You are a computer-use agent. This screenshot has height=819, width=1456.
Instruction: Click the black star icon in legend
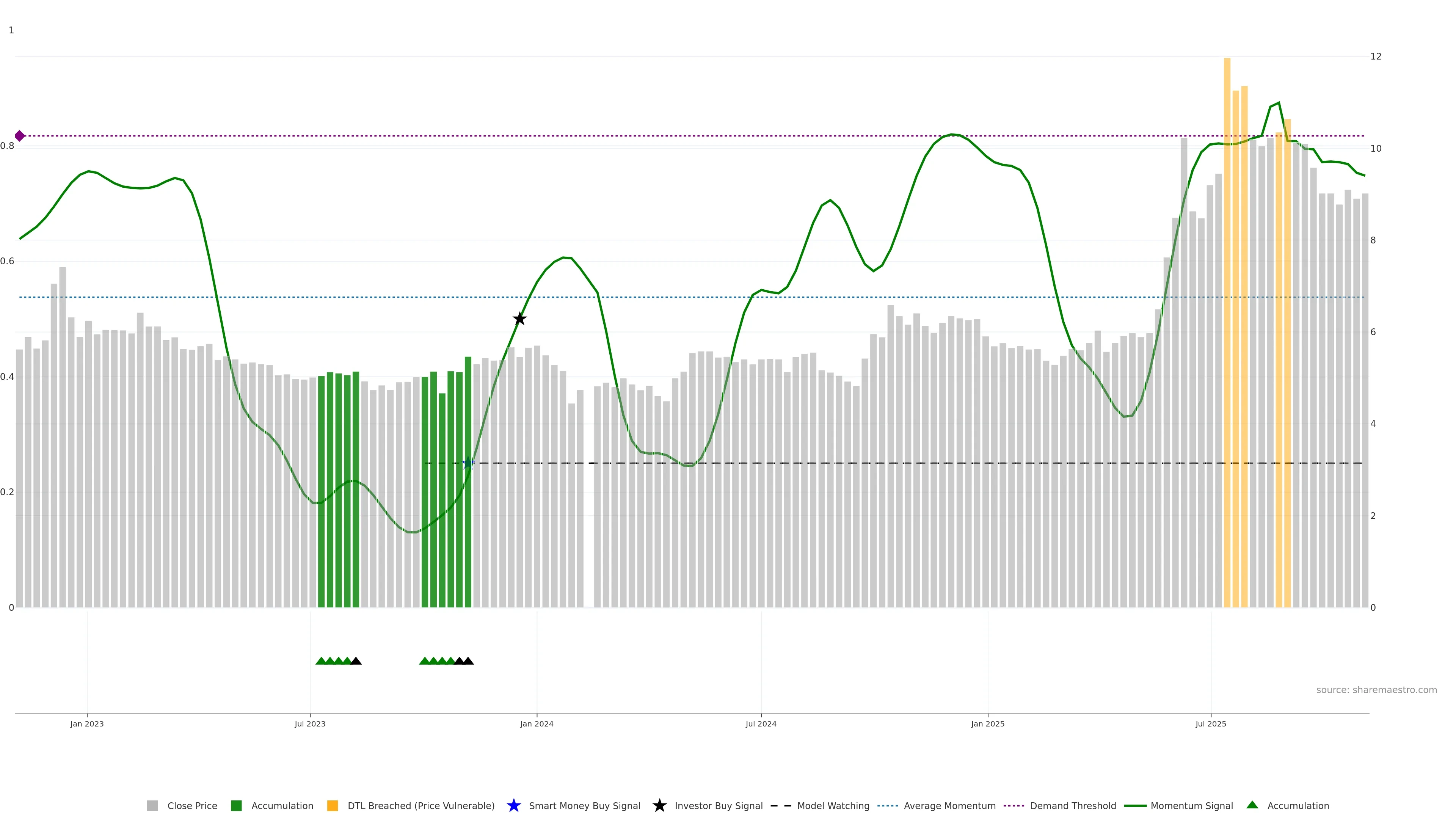click(659, 805)
